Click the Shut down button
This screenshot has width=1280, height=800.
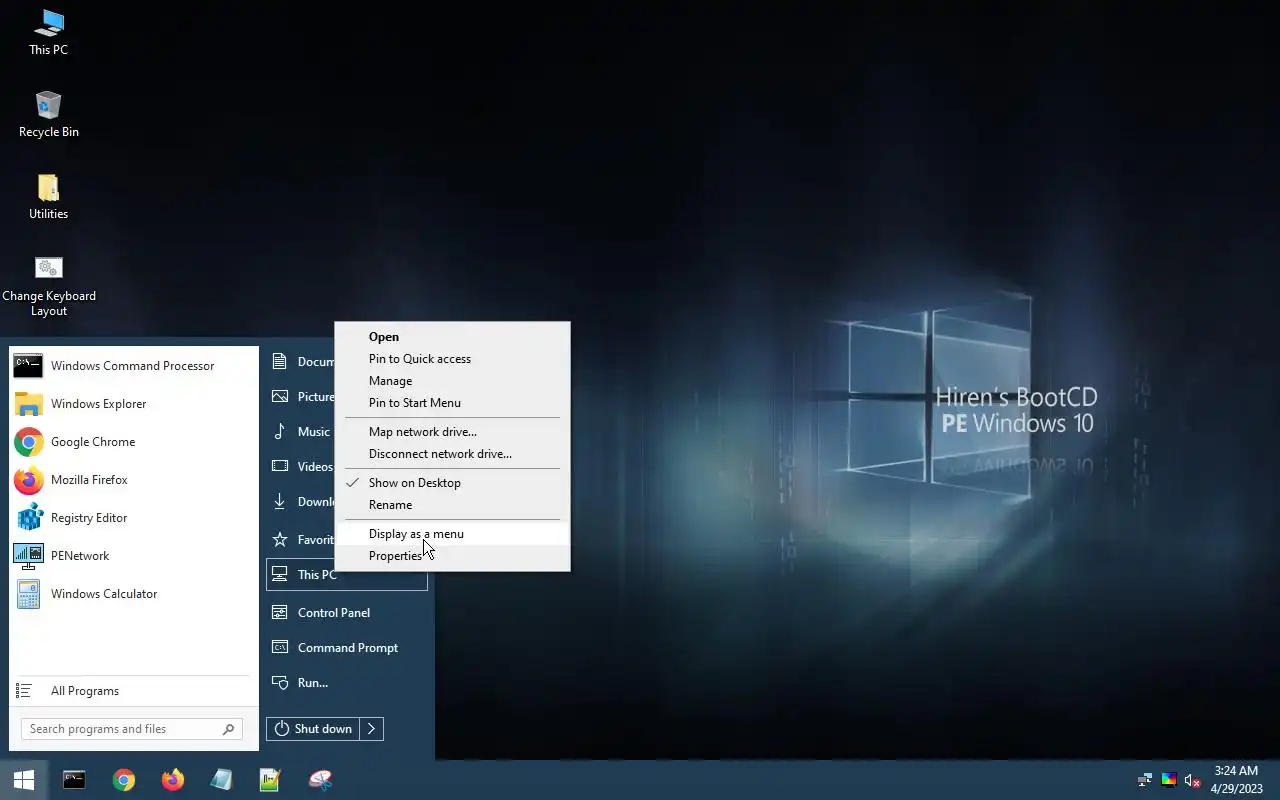[x=313, y=729]
